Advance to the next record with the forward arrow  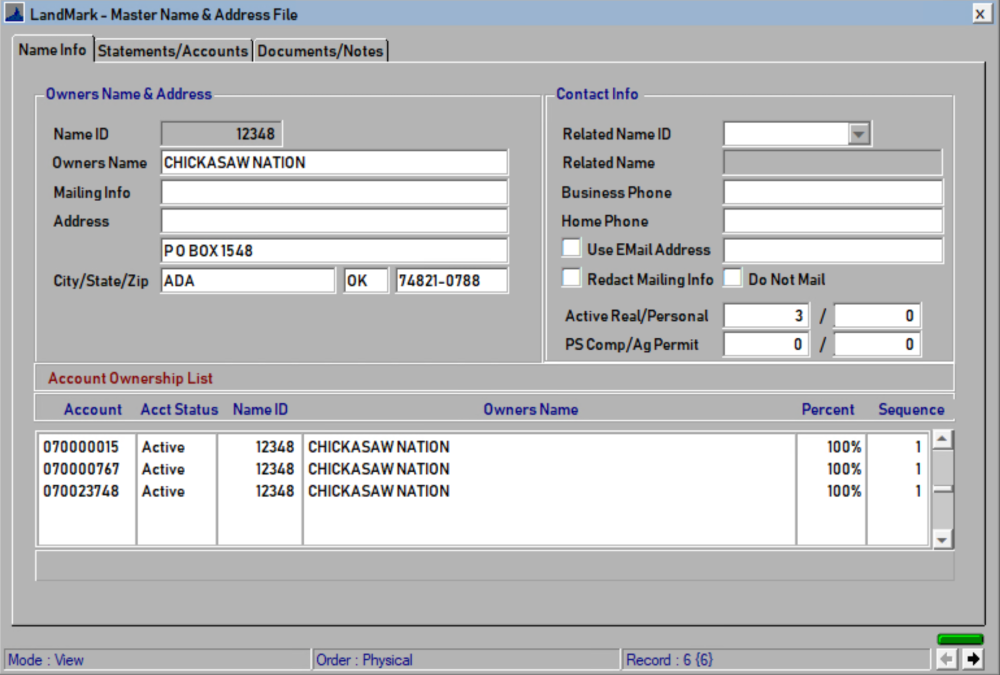(972, 658)
